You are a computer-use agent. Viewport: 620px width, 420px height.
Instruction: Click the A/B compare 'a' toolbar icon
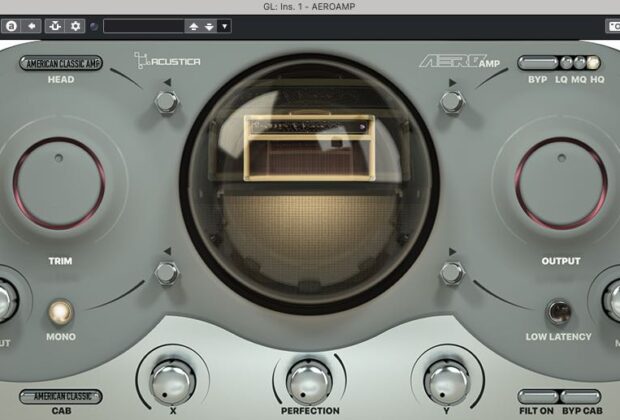11,26
